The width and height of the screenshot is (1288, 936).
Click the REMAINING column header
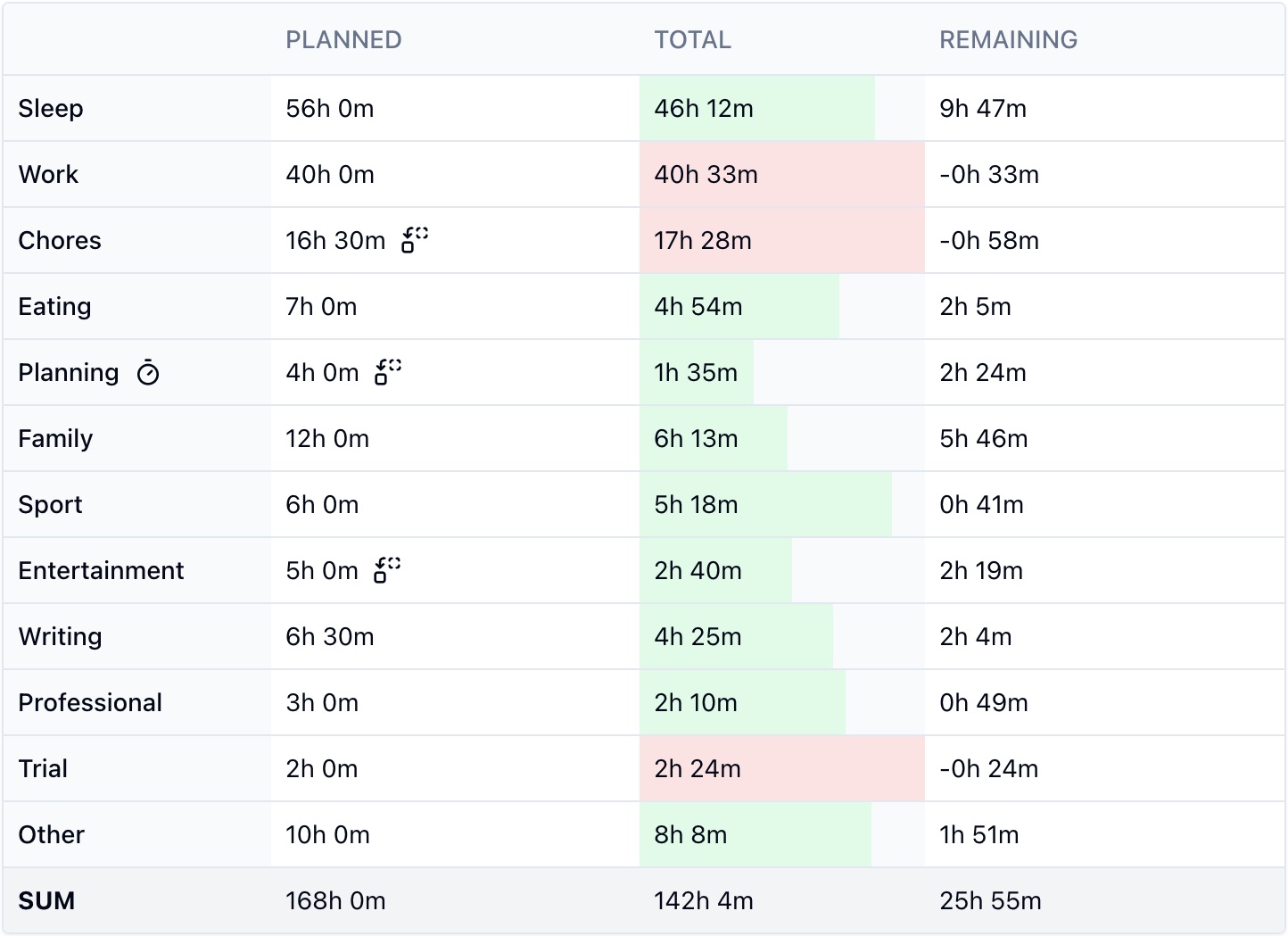click(1007, 39)
